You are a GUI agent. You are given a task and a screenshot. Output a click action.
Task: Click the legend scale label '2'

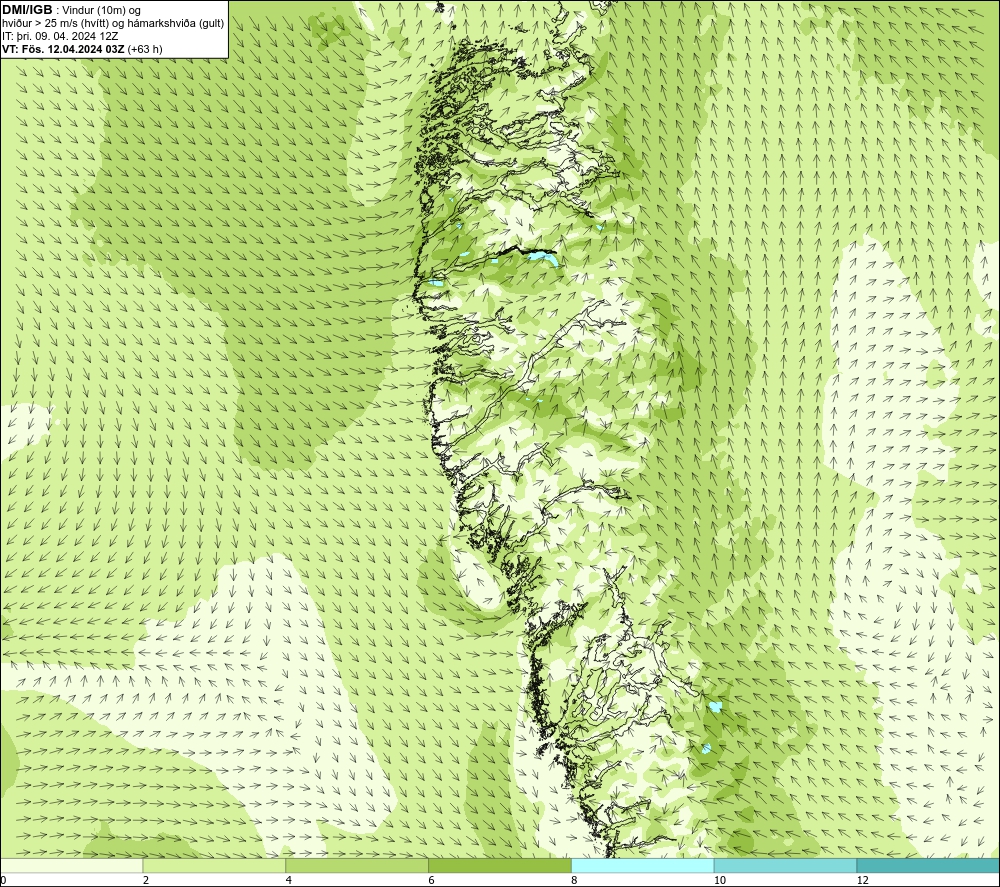[x=146, y=880]
